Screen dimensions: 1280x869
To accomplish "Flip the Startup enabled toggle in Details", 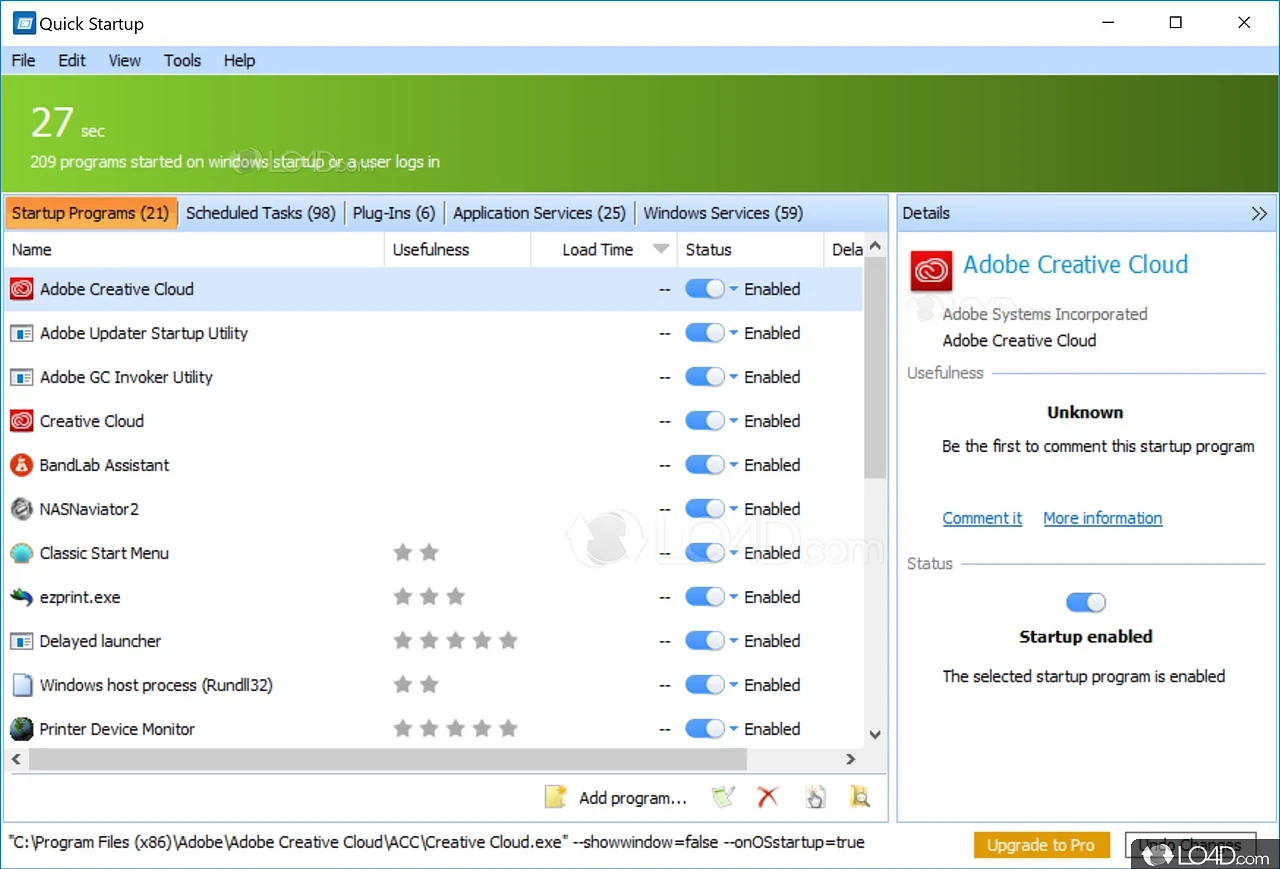I will (1086, 602).
